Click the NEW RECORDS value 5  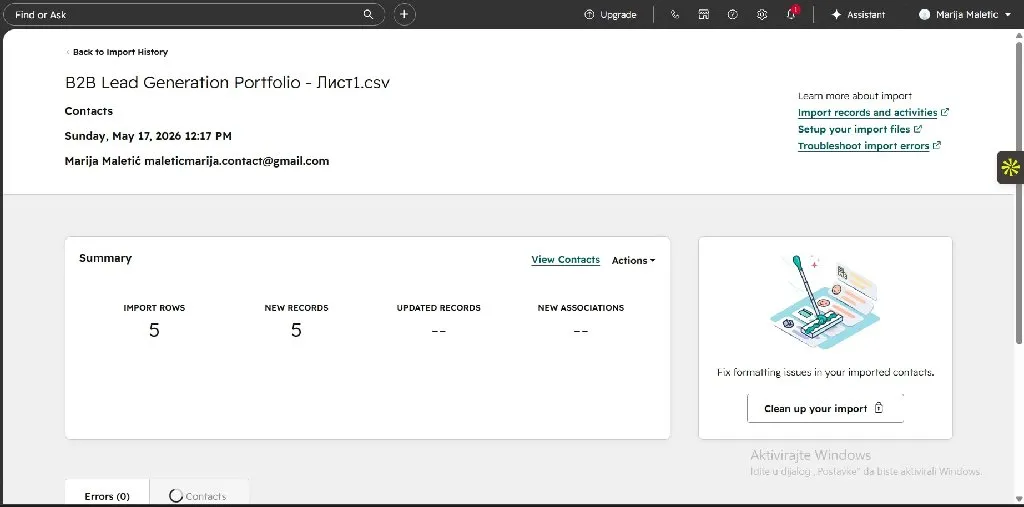click(x=296, y=331)
